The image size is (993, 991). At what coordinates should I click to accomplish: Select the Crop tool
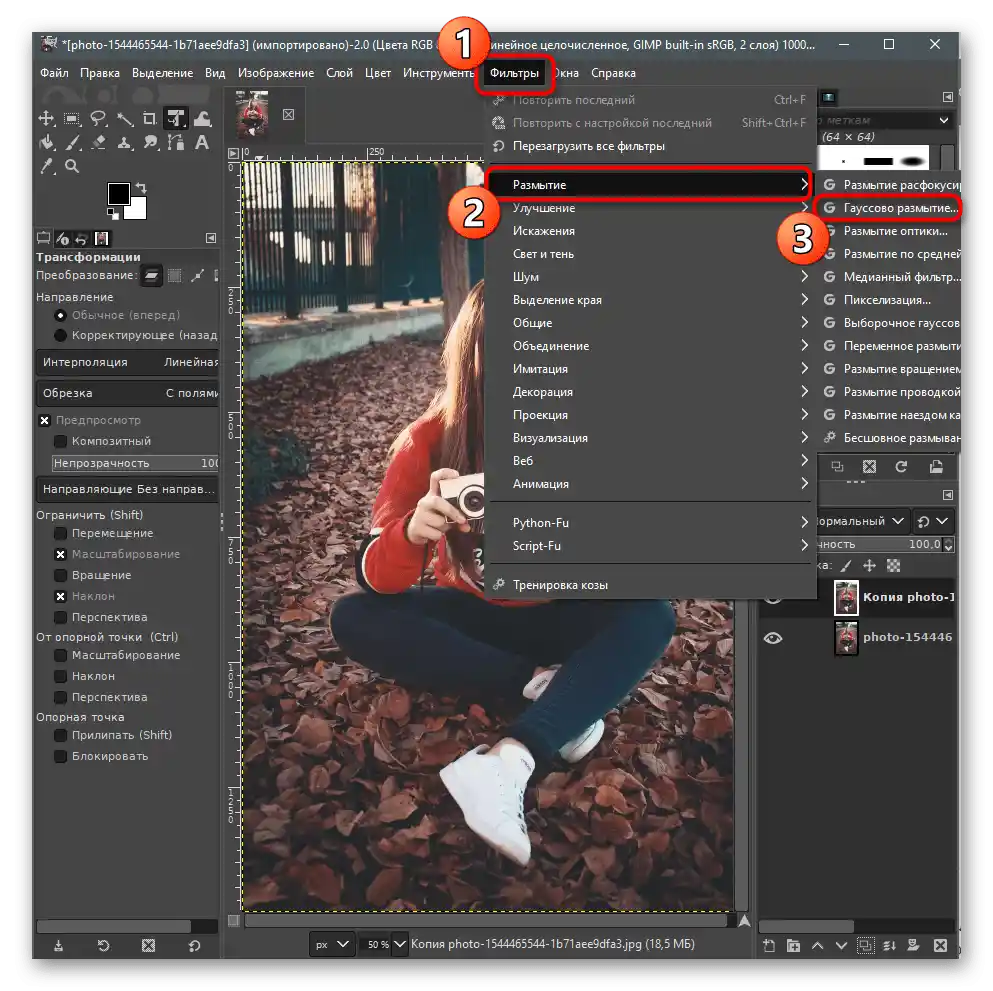click(149, 118)
